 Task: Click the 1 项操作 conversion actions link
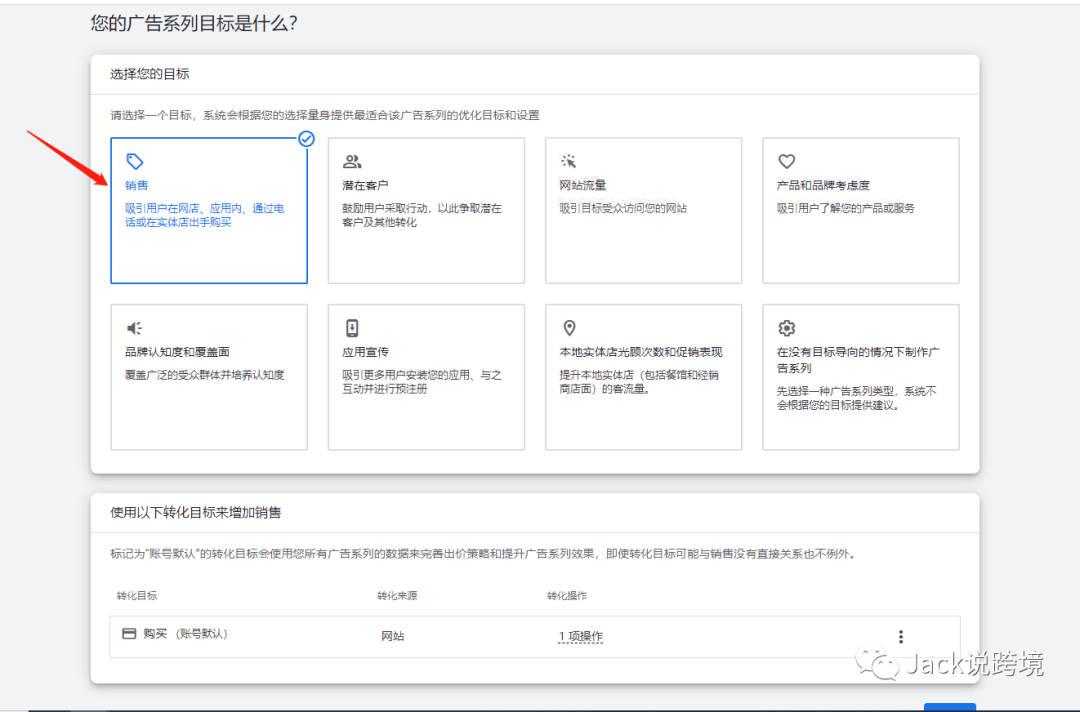pos(581,636)
